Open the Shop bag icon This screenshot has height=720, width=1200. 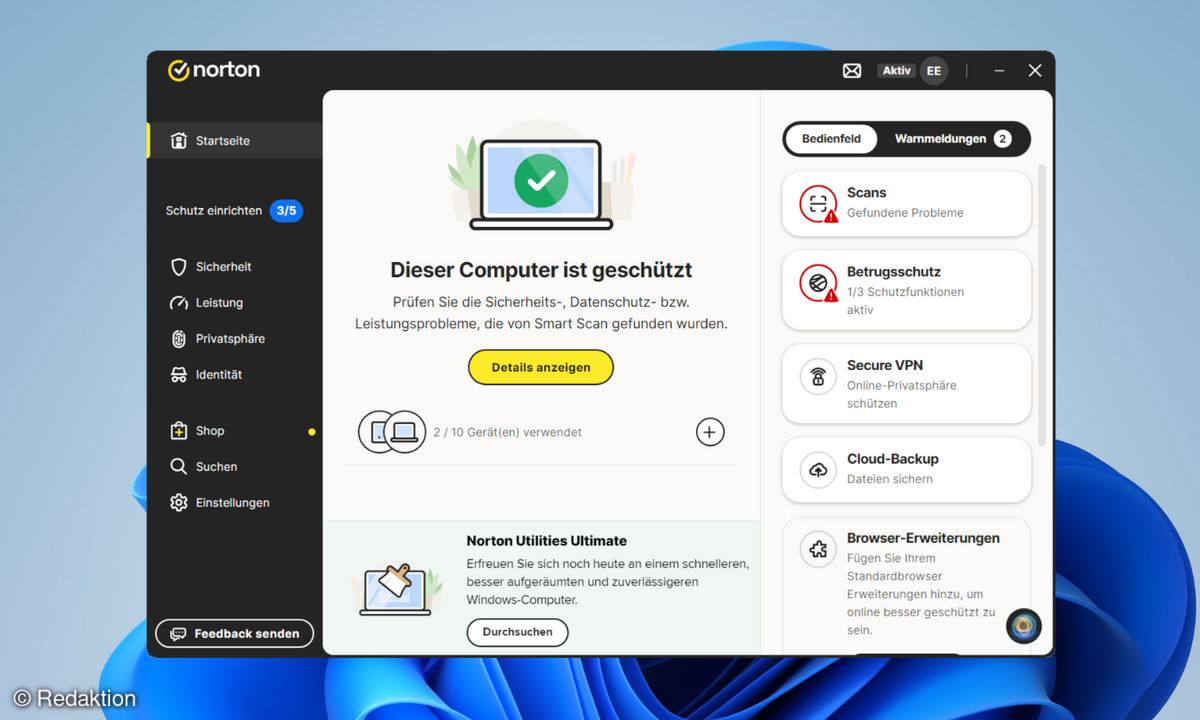pos(179,430)
